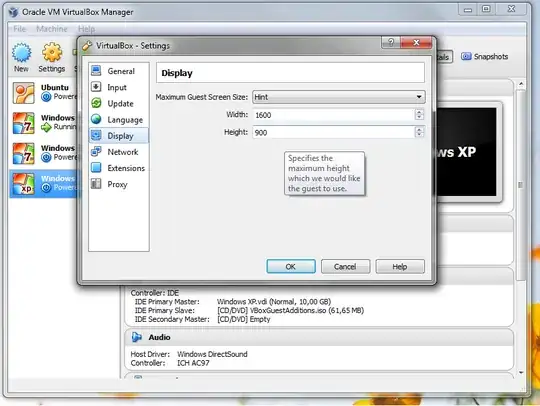Increase the Width value with up arrow
Image resolution: width=540 pixels, height=406 pixels.
[x=419, y=112]
